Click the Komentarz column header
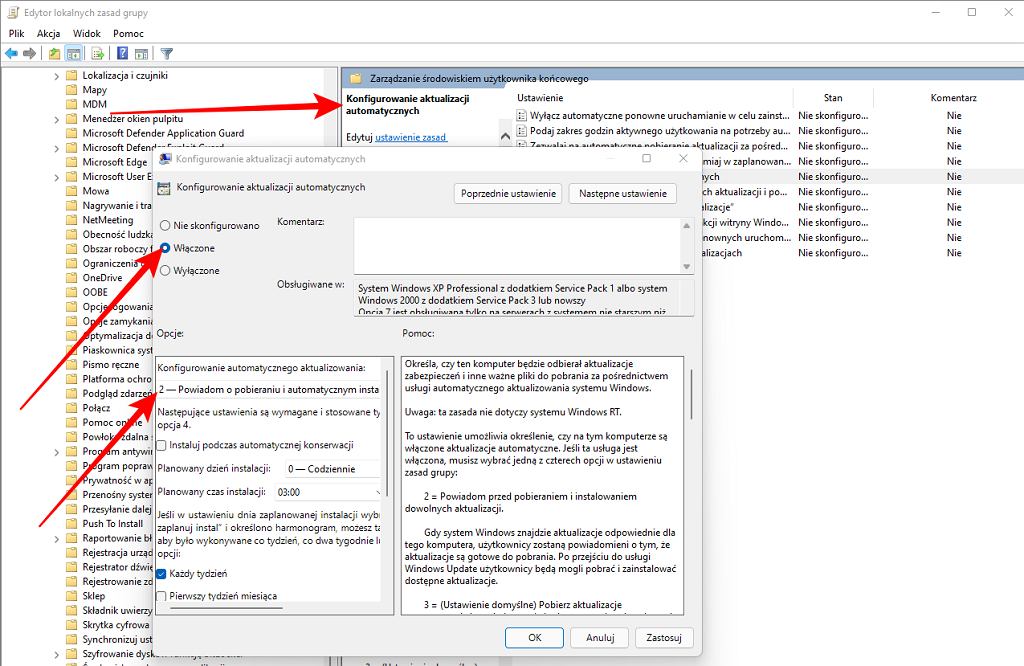Image resolution: width=1024 pixels, height=666 pixels. 953,97
